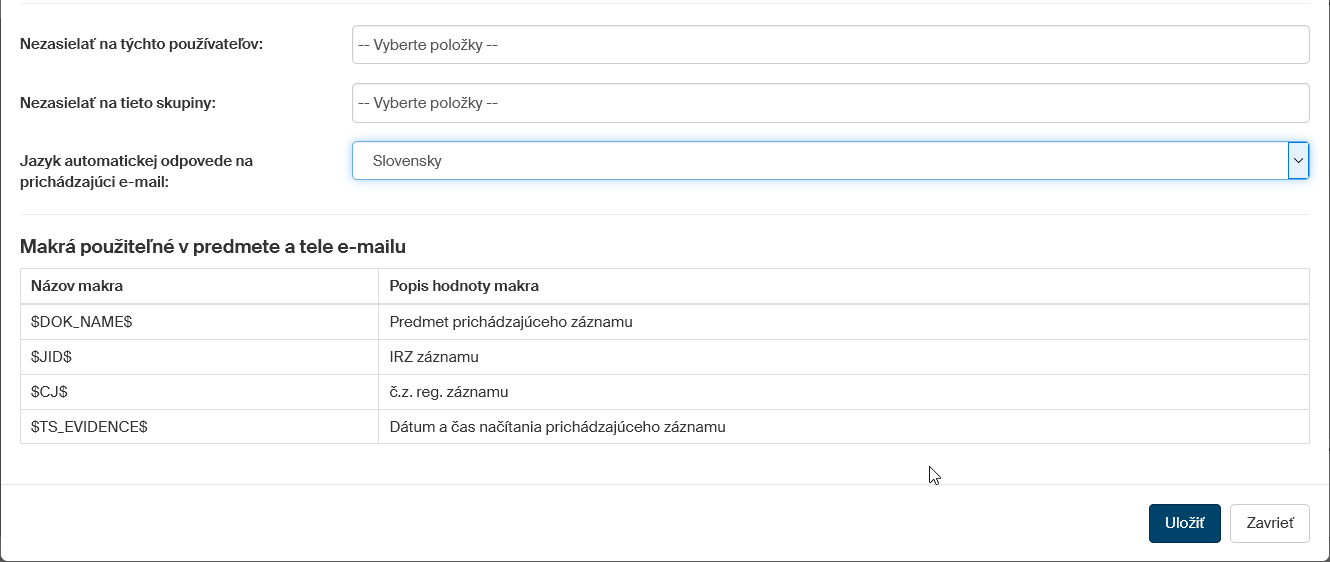Save settings with the Uložiť button

[x=1184, y=523]
